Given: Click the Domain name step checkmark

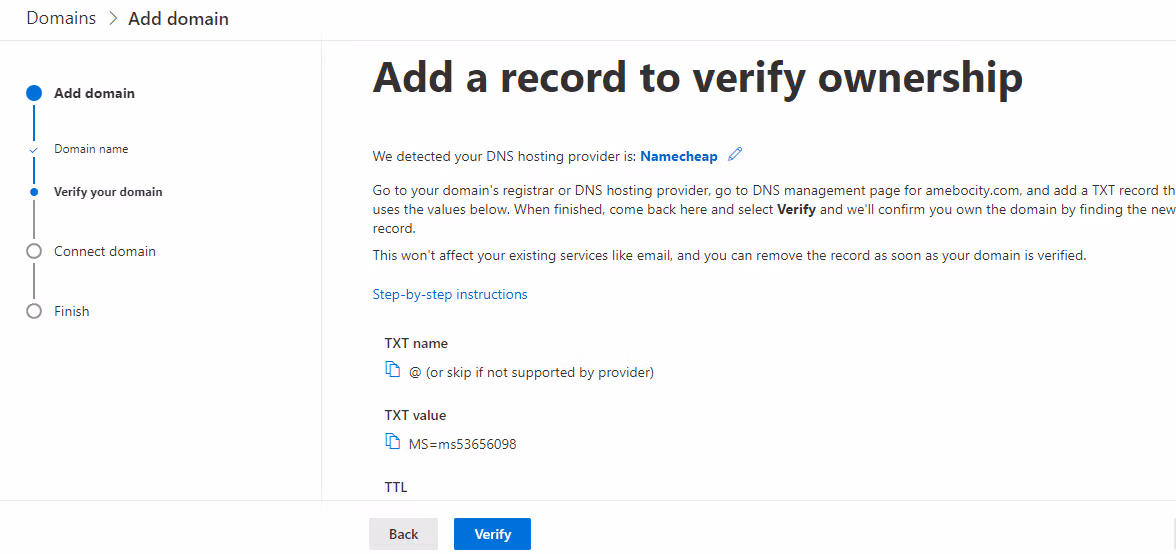Looking at the screenshot, I should [x=34, y=150].
